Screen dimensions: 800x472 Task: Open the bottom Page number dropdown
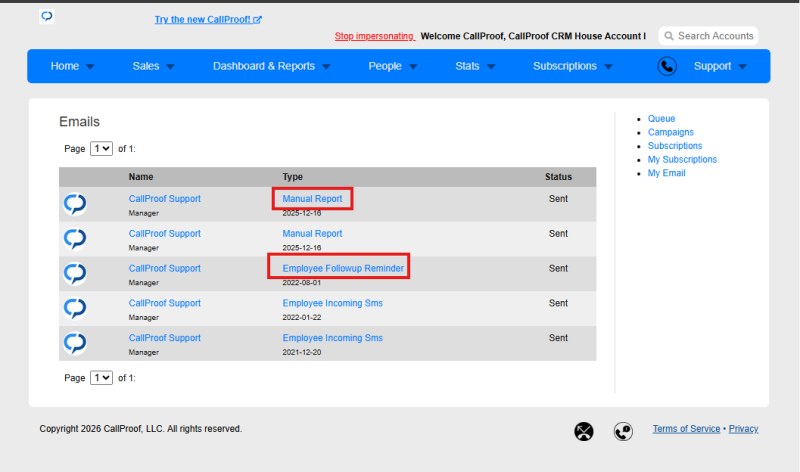(102, 378)
